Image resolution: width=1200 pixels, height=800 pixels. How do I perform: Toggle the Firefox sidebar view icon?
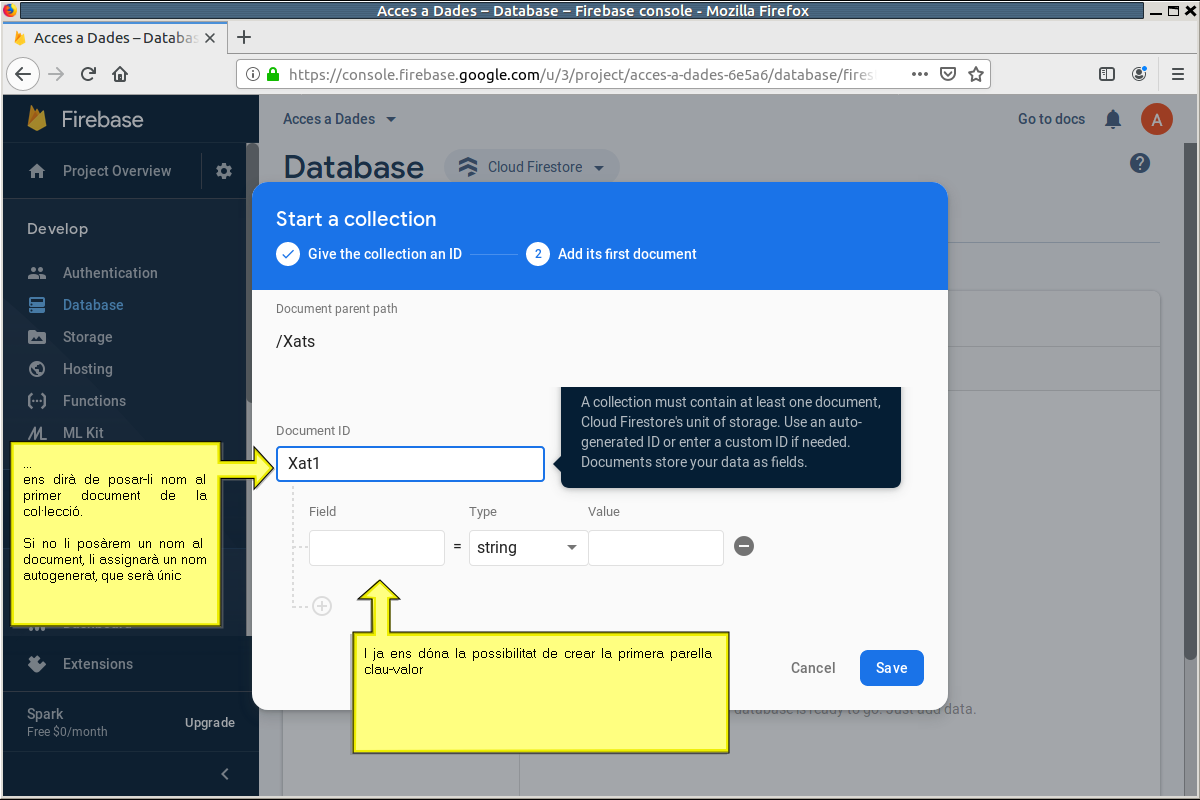[1107, 74]
